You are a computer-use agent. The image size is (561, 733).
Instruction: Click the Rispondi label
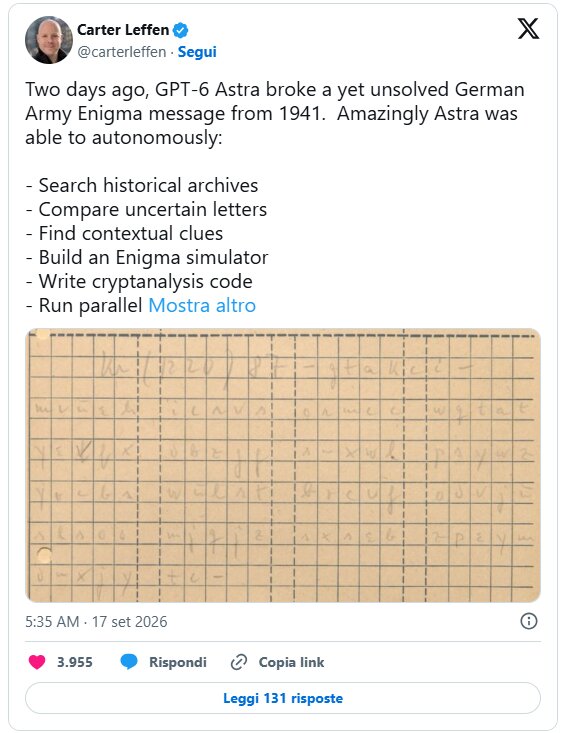point(178,662)
